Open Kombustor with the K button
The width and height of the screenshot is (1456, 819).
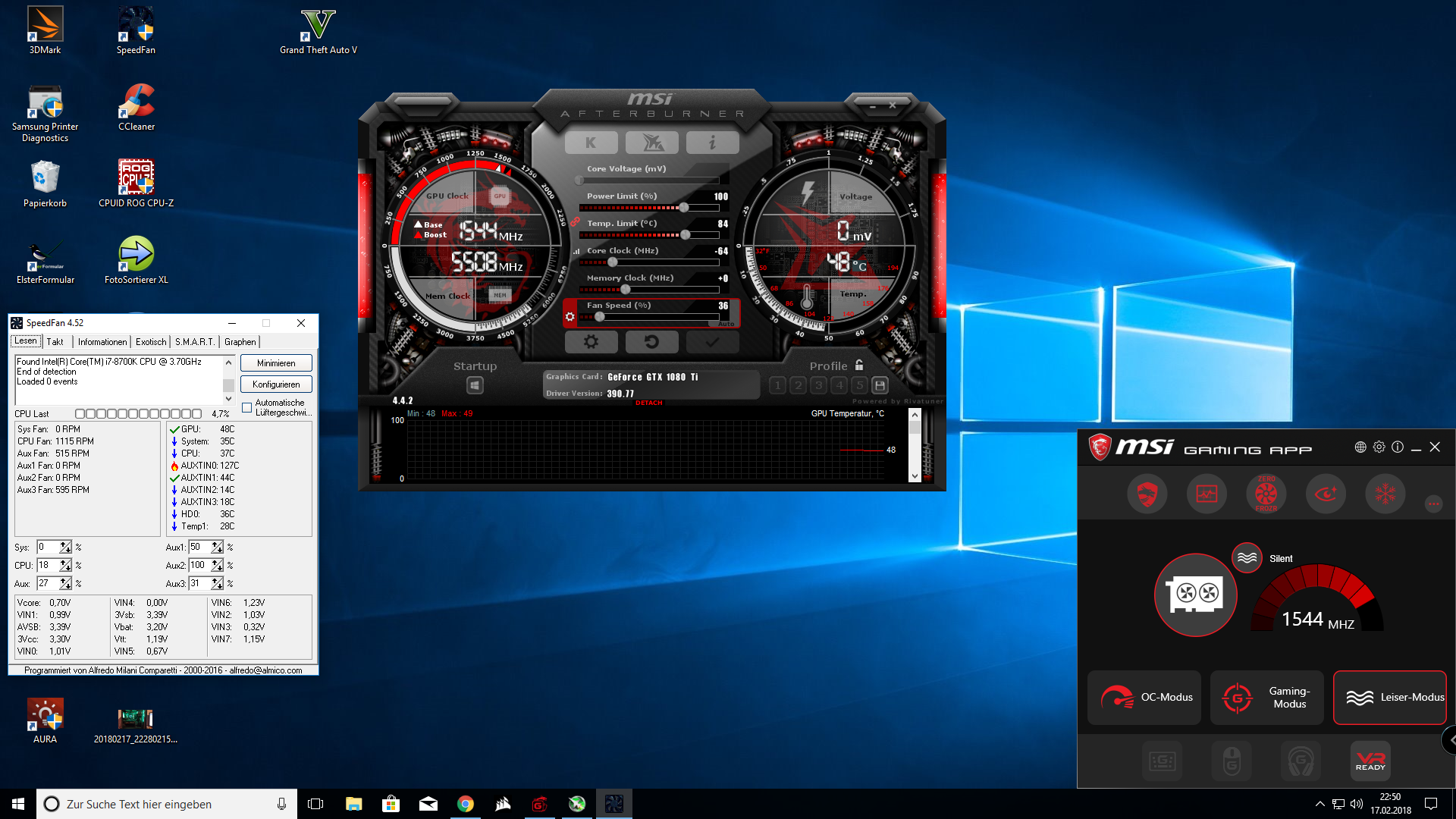pos(591,143)
